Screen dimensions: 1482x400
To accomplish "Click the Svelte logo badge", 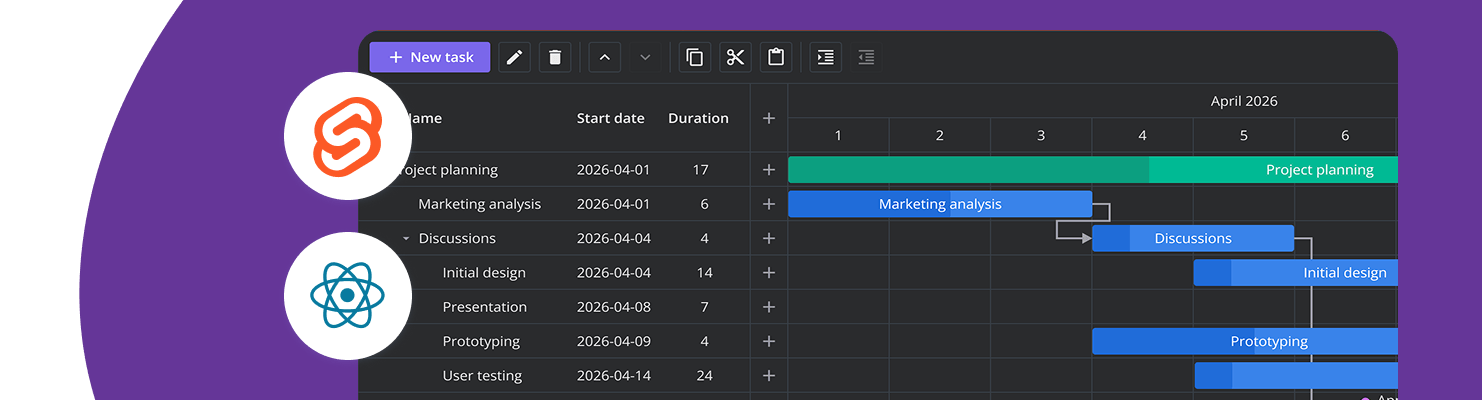I will [348, 135].
